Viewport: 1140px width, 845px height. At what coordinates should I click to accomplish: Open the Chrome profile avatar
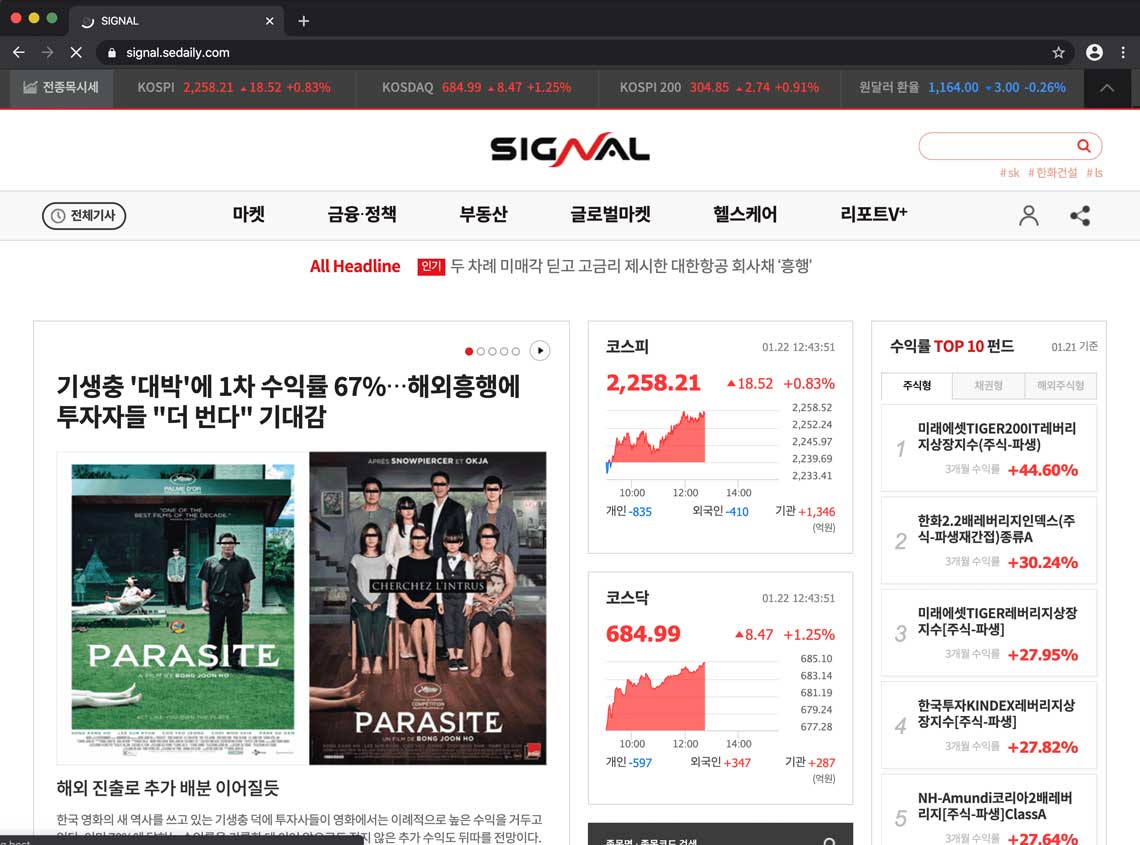(x=1093, y=52)
